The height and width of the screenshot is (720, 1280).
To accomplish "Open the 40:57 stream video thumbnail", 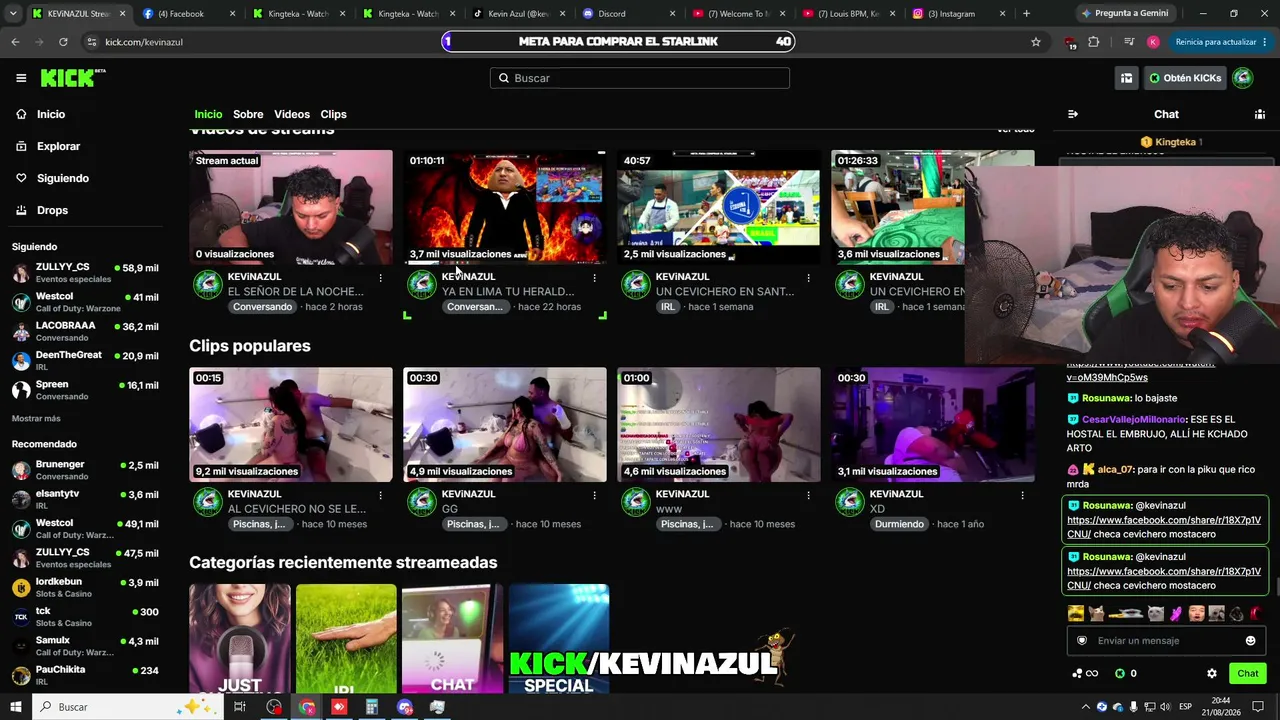I will pos(719,207).
